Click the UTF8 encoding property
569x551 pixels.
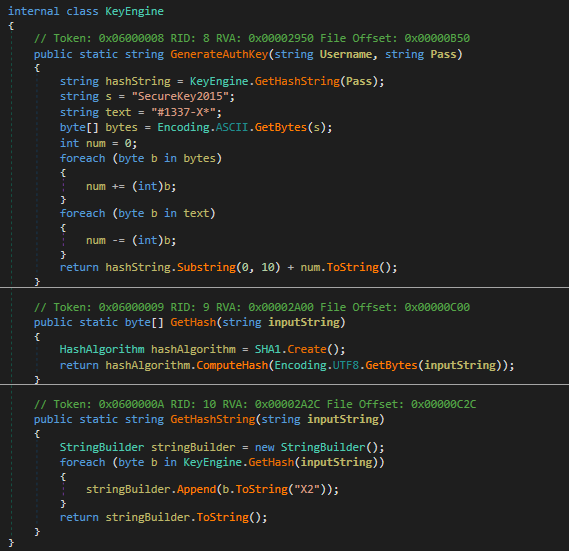point(345,365)
